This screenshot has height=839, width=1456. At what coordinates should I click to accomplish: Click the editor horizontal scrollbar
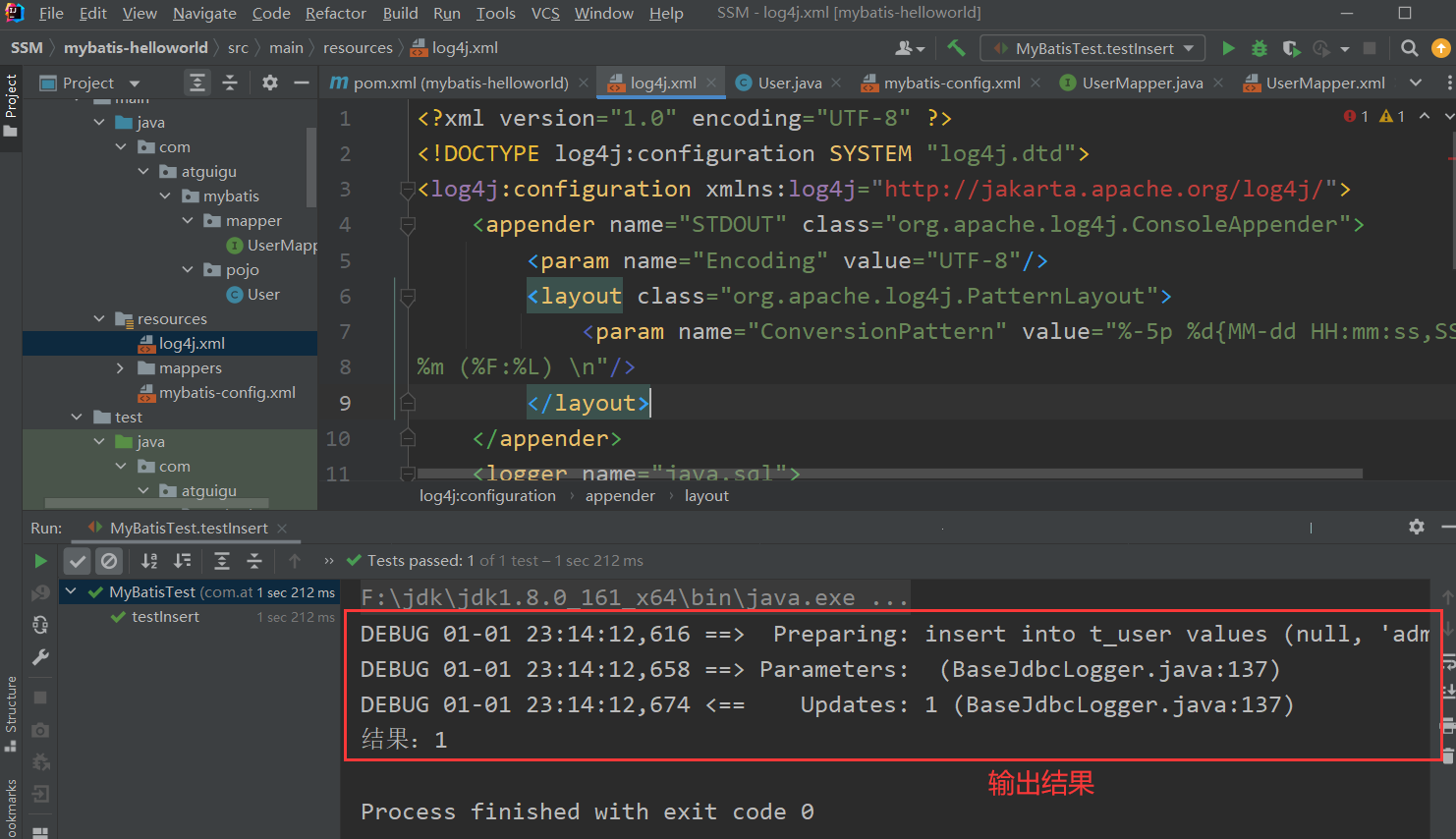[888, 474]
